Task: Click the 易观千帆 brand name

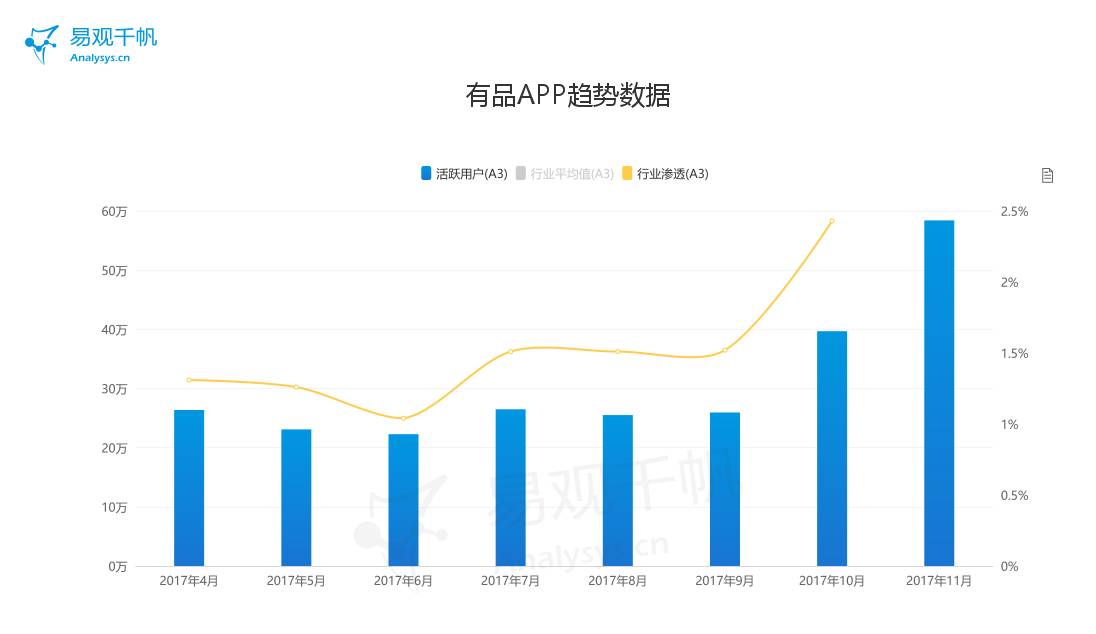Action: pos(113,36)
